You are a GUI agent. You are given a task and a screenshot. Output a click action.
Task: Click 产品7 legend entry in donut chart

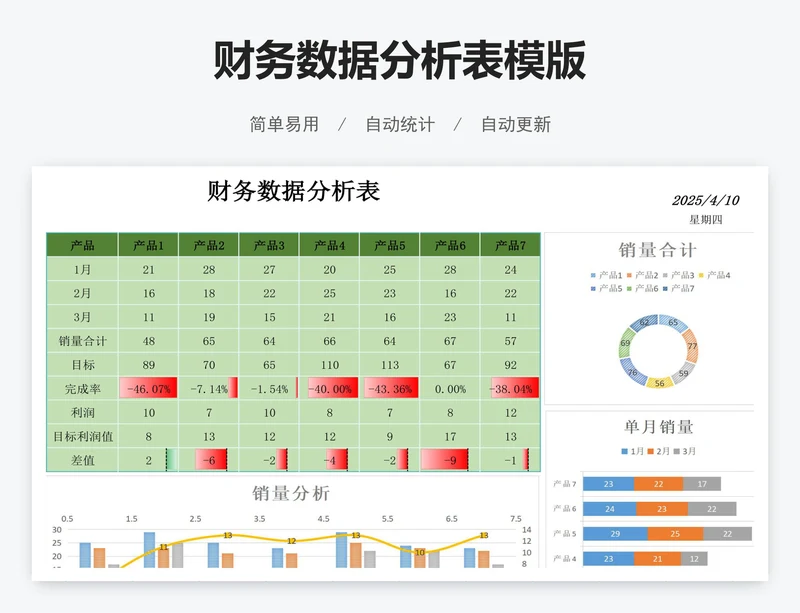(679, 288)
